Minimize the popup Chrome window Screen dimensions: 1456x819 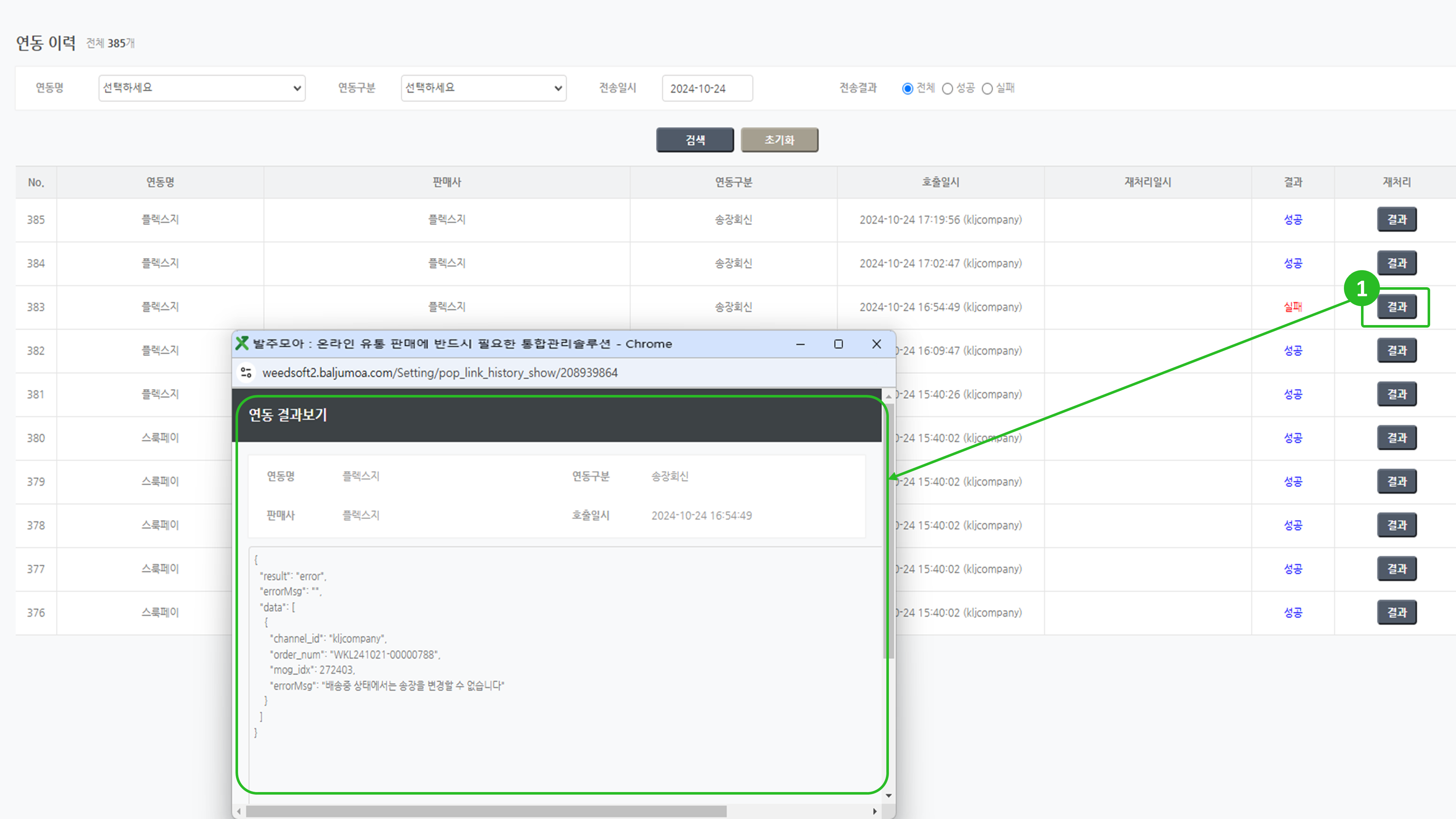click(800, 344)
